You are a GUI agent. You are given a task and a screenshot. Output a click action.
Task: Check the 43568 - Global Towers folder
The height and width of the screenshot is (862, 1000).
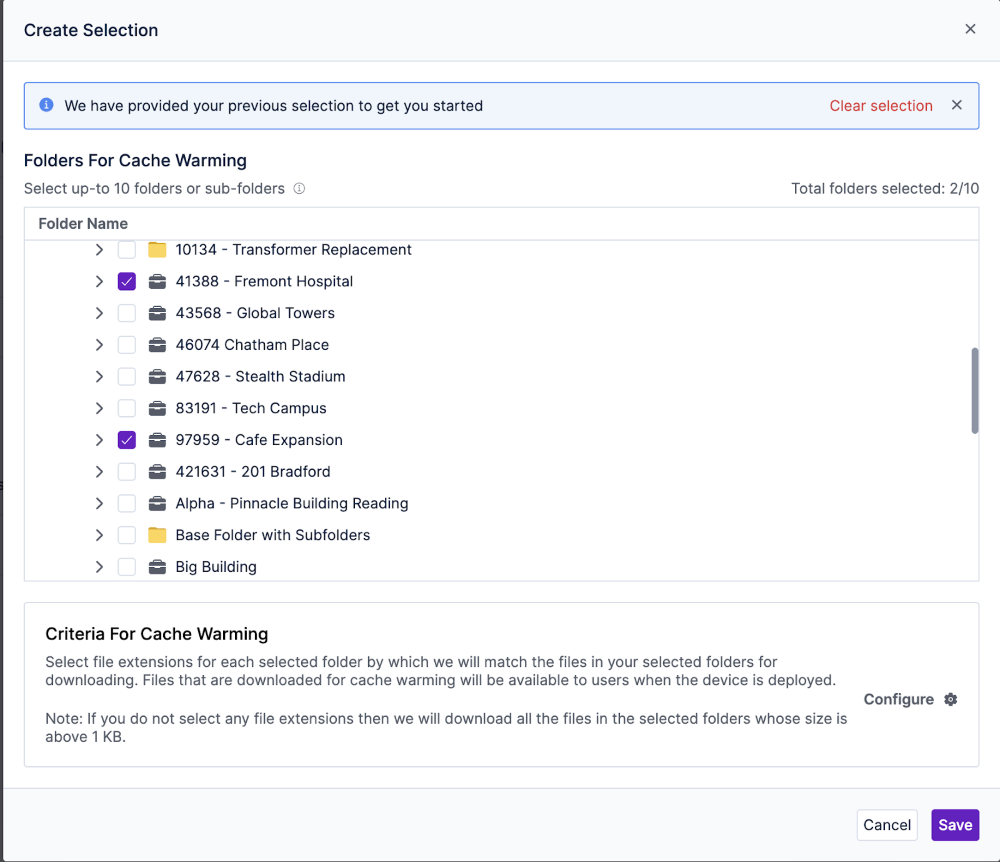(x=126, y=313)
